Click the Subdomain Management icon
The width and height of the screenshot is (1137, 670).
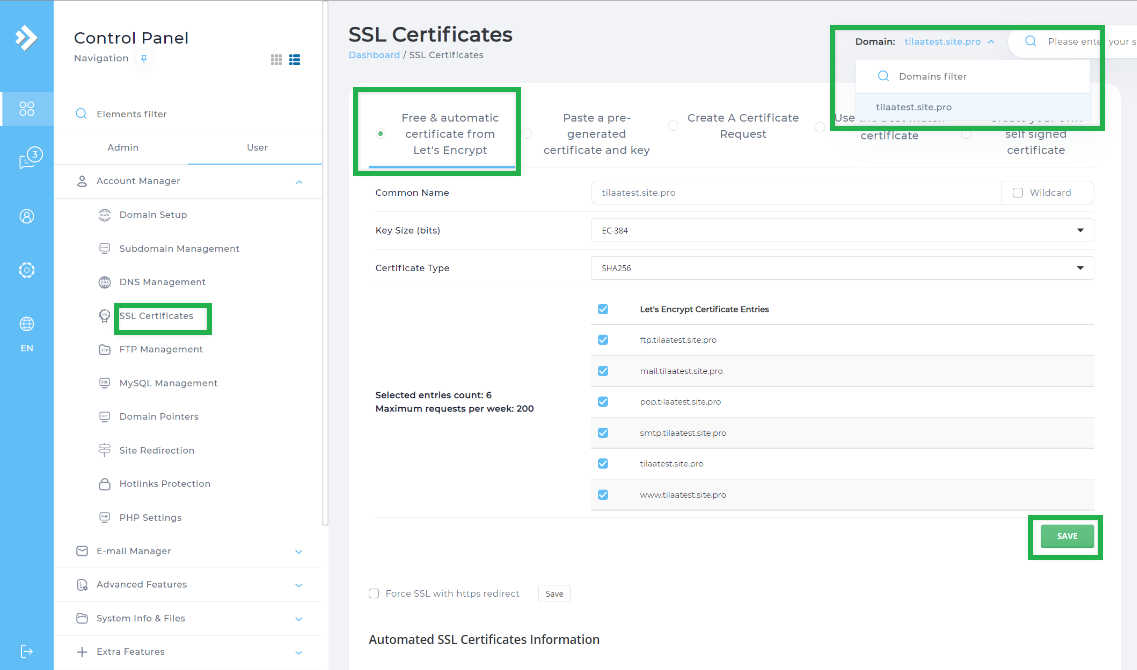[104, 248]
